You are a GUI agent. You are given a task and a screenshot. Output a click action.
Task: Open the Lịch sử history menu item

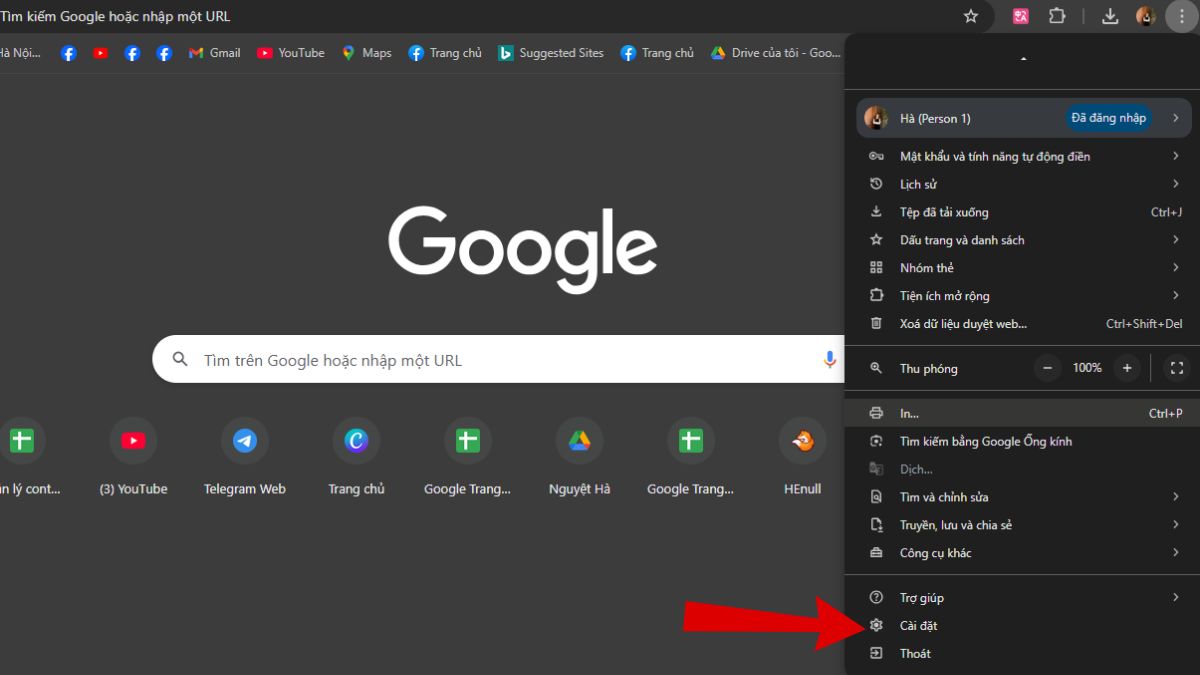click(x=1024, y=184)
